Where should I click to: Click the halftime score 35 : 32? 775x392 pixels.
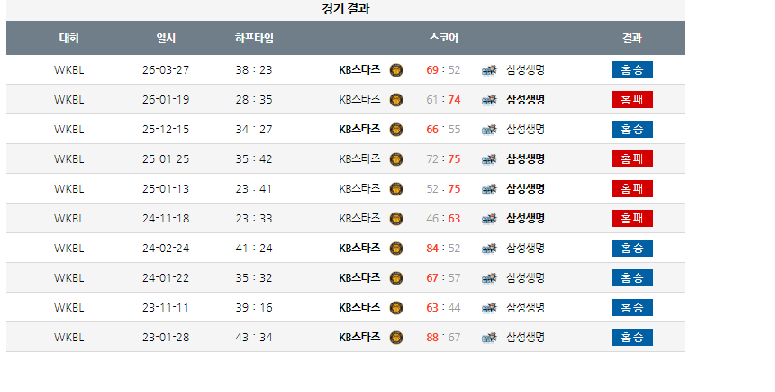(x=254, y=278)
